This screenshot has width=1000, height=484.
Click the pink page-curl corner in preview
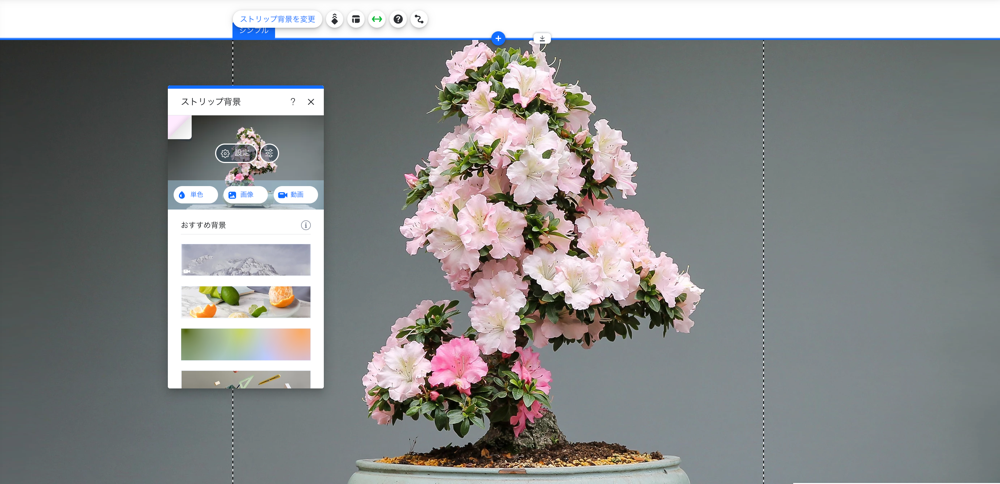click(179, 126)
